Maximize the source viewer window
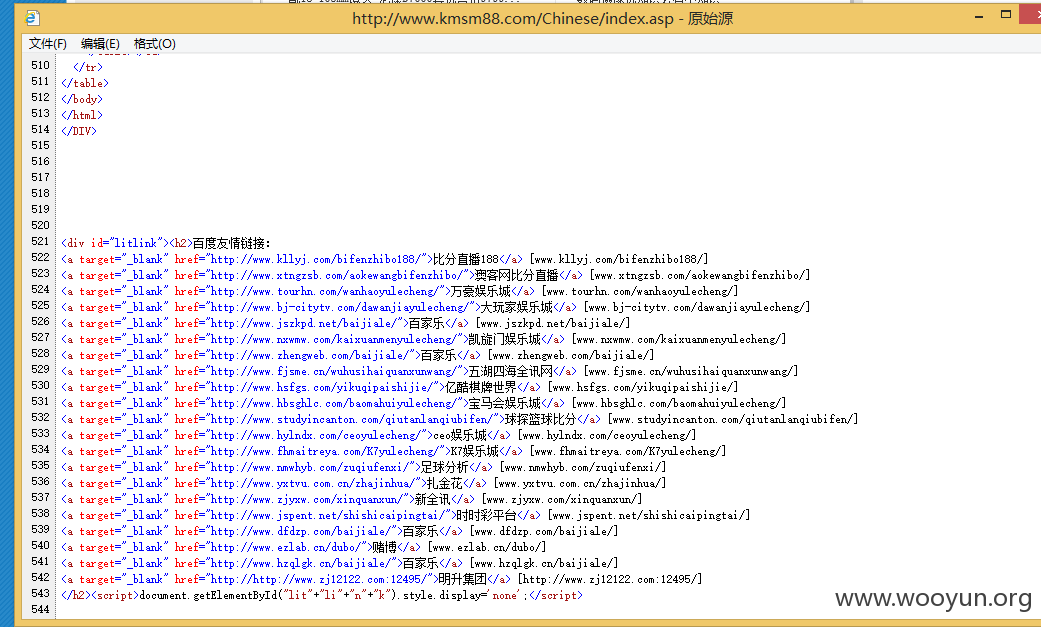This screenshot has width=1041, height=627. coord(1006,15)
